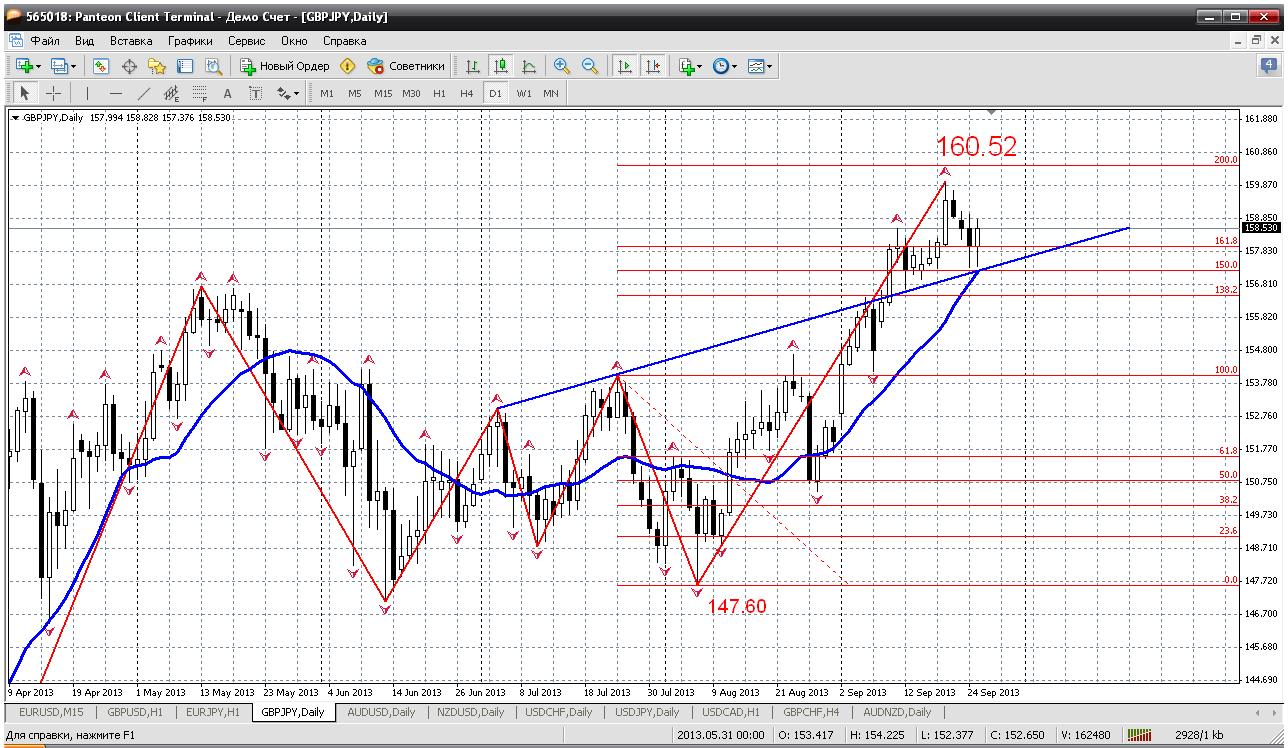1288x748 pixels.
Task: Select the M1 timeframe button
Action: 327,93
